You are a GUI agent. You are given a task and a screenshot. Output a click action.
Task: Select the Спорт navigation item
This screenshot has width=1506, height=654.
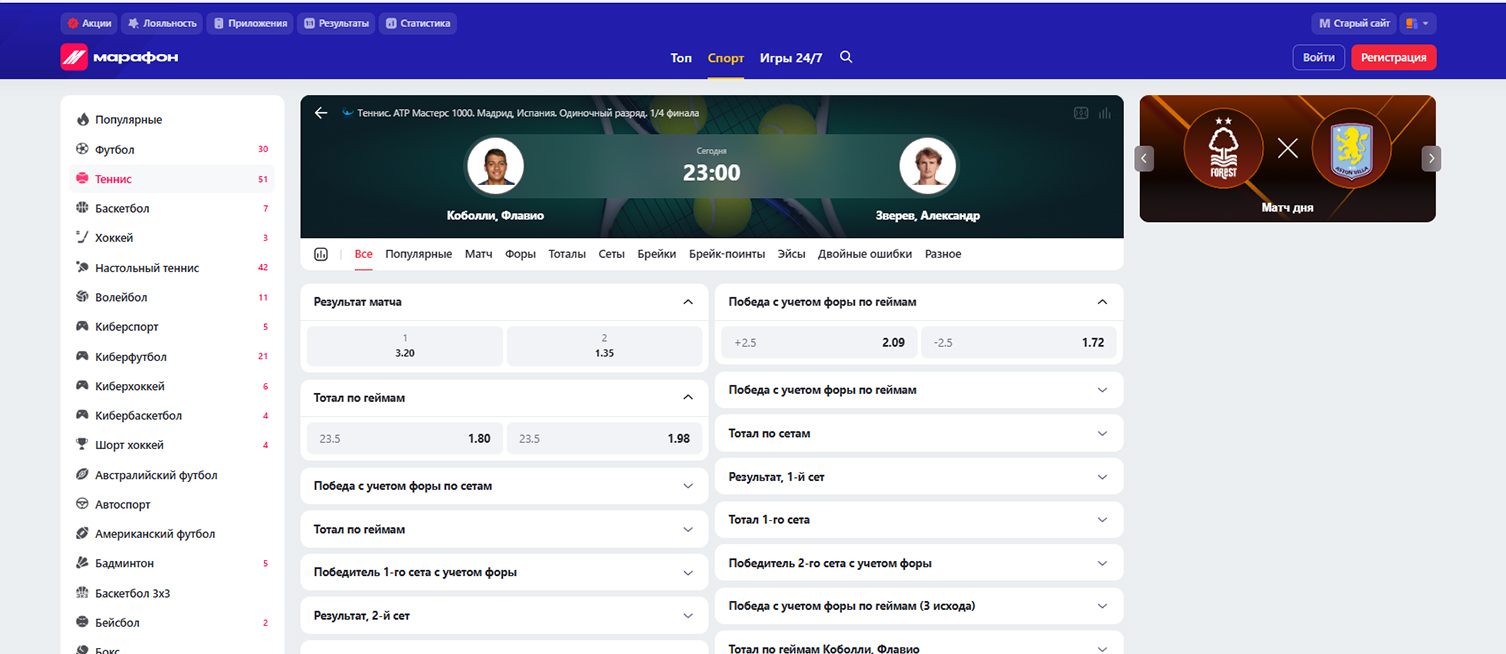point(726,58)
